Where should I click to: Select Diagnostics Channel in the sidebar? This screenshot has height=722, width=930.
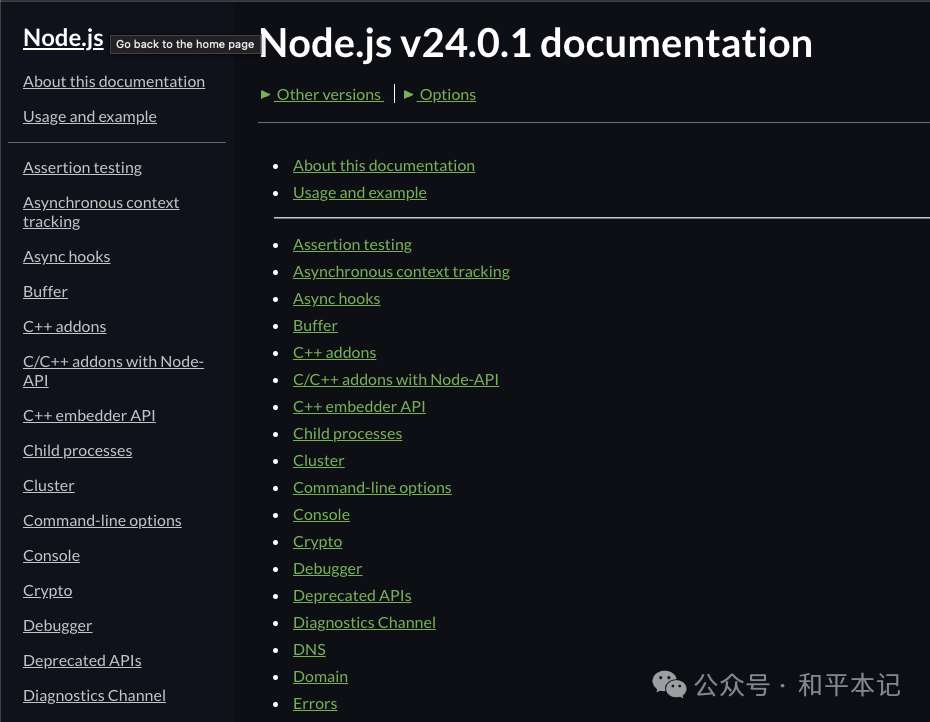[94, 696]
